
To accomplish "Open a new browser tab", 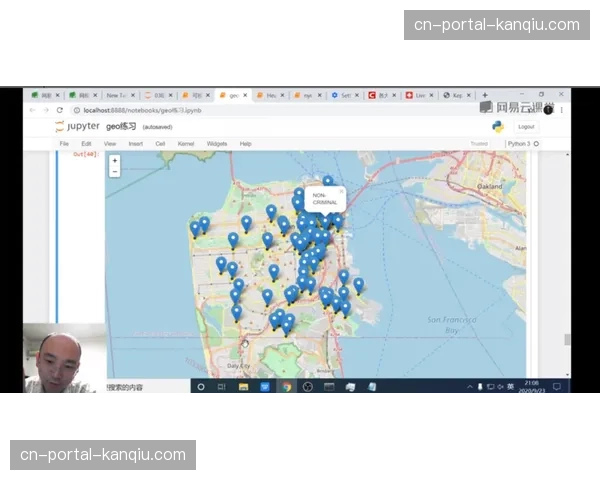I will (x=485, y=95).
